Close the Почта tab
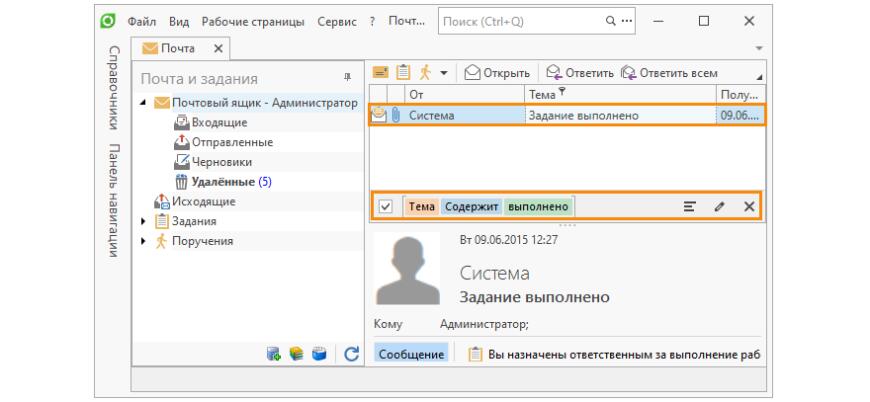Screen dimensions: 870x402 [x=218, y=49]
